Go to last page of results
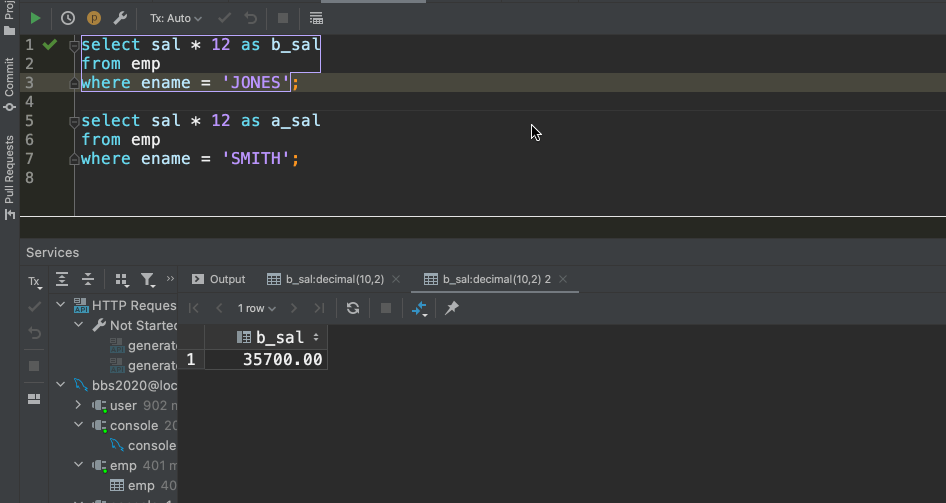This screenshot has width=946, height=503. tap(319, 308)
